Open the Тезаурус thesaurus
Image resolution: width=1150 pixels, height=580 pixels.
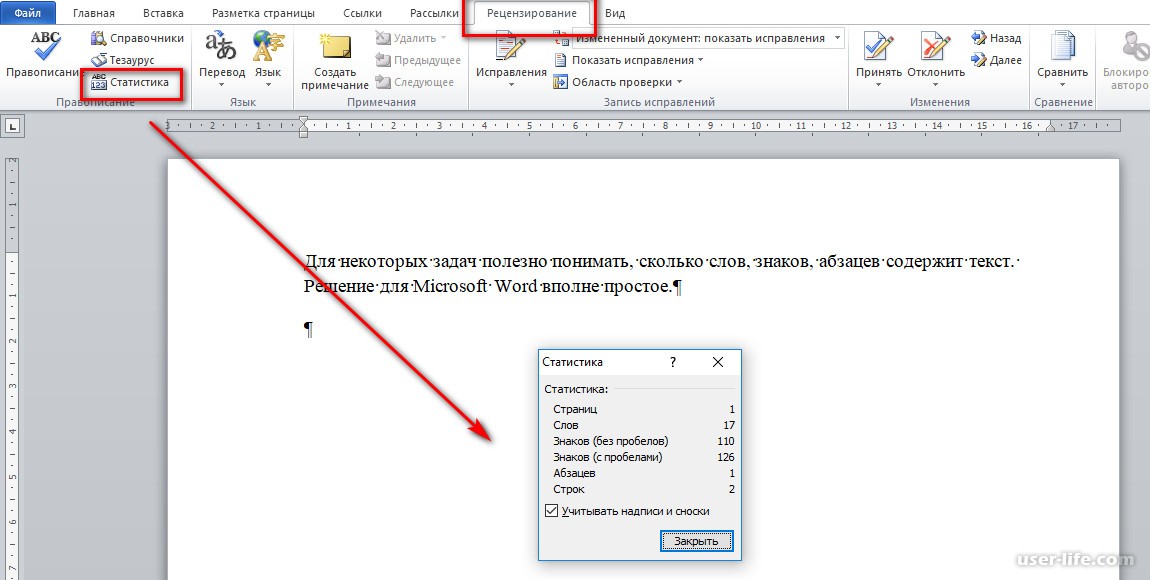[122, 60]
